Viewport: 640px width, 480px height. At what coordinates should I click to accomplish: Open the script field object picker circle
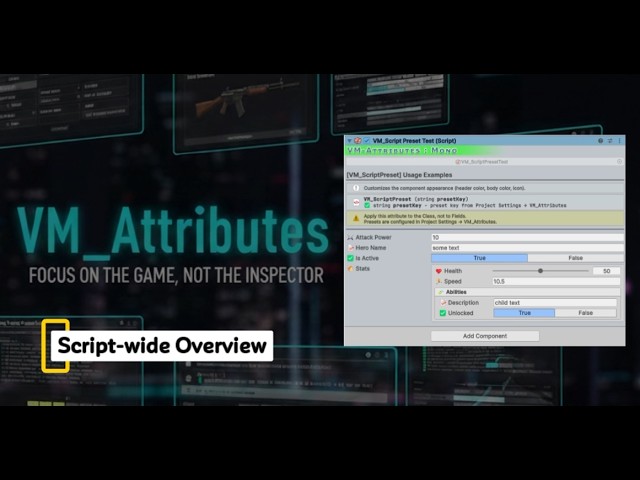point(619,162)
